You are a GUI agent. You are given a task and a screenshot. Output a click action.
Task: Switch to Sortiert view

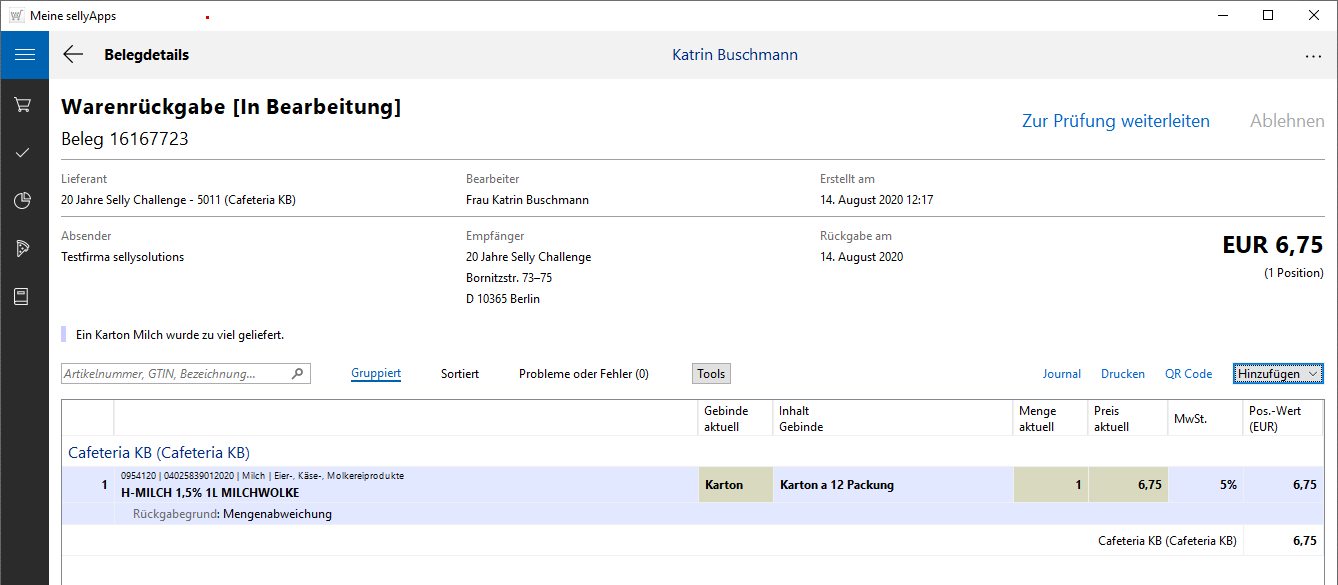[460, 374]
